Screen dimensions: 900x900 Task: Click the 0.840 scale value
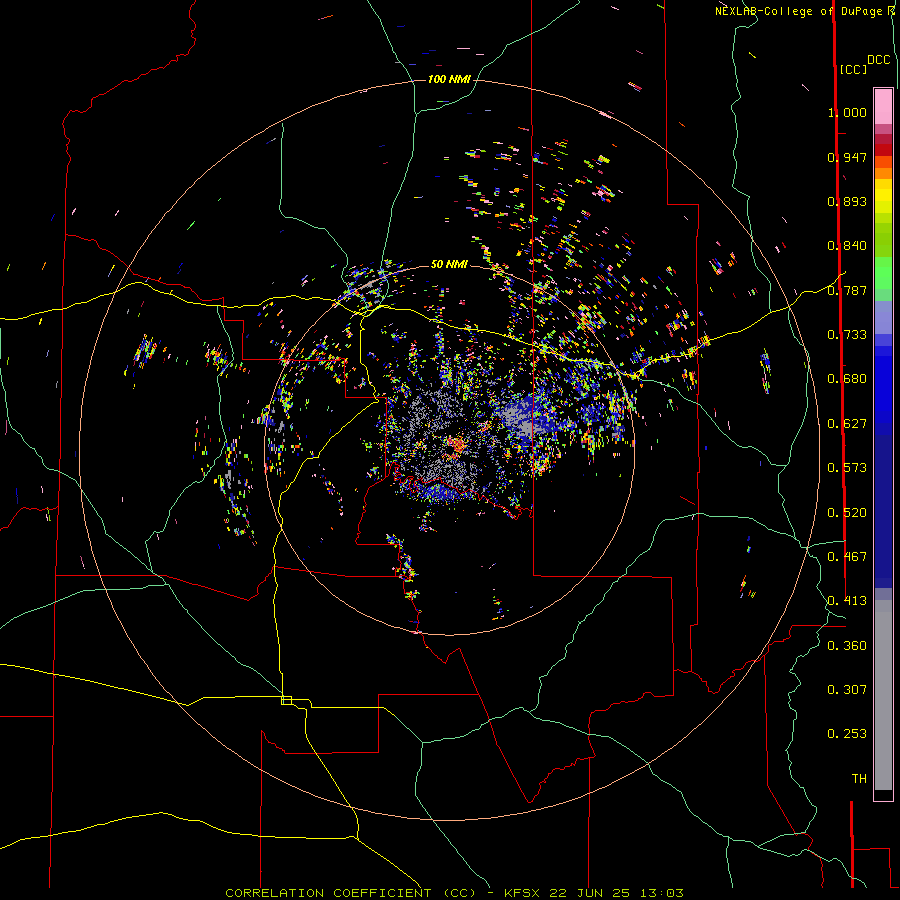point(847,246)
